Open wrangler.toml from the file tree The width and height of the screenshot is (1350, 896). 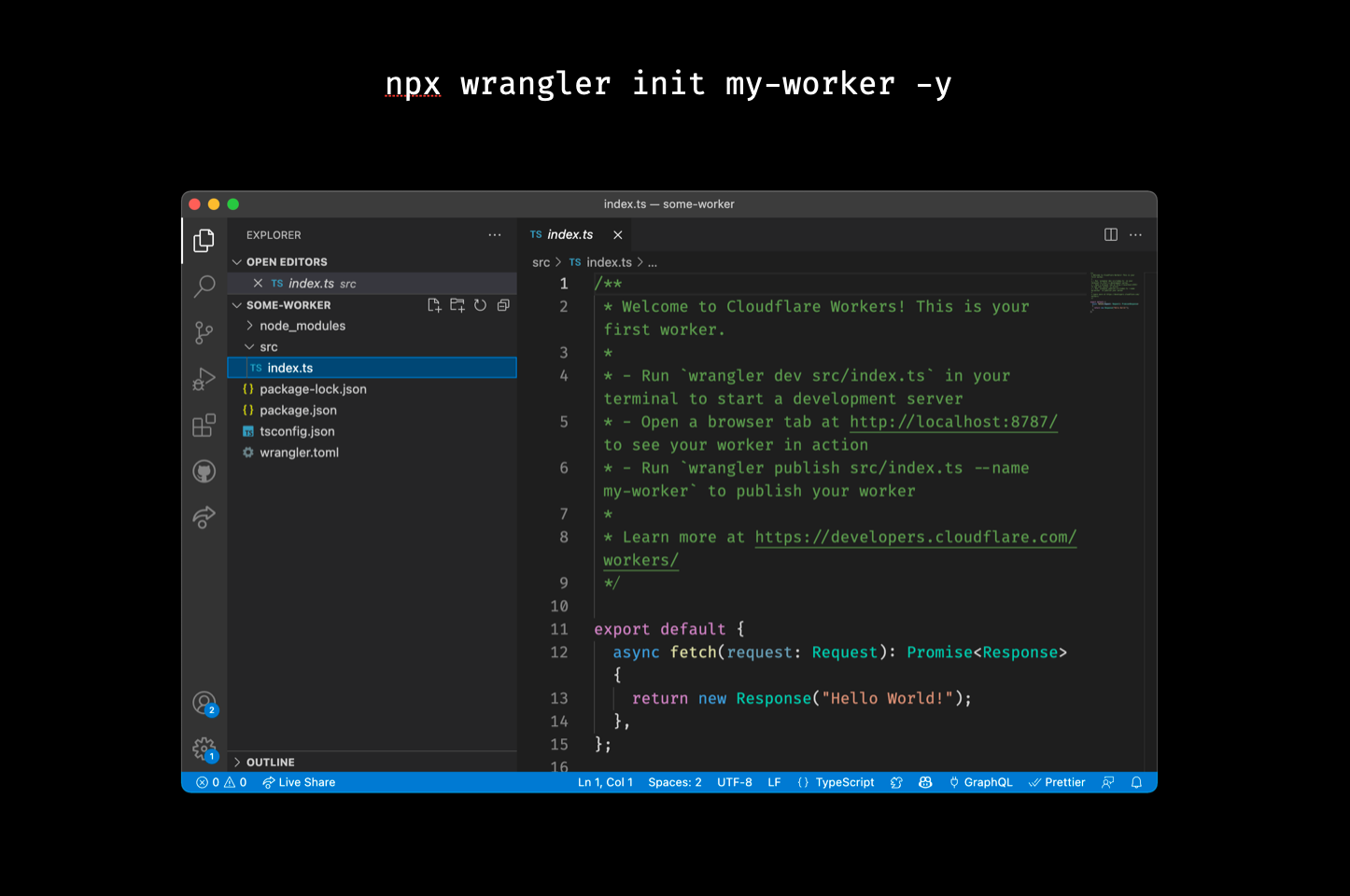(x=299, y=453)
